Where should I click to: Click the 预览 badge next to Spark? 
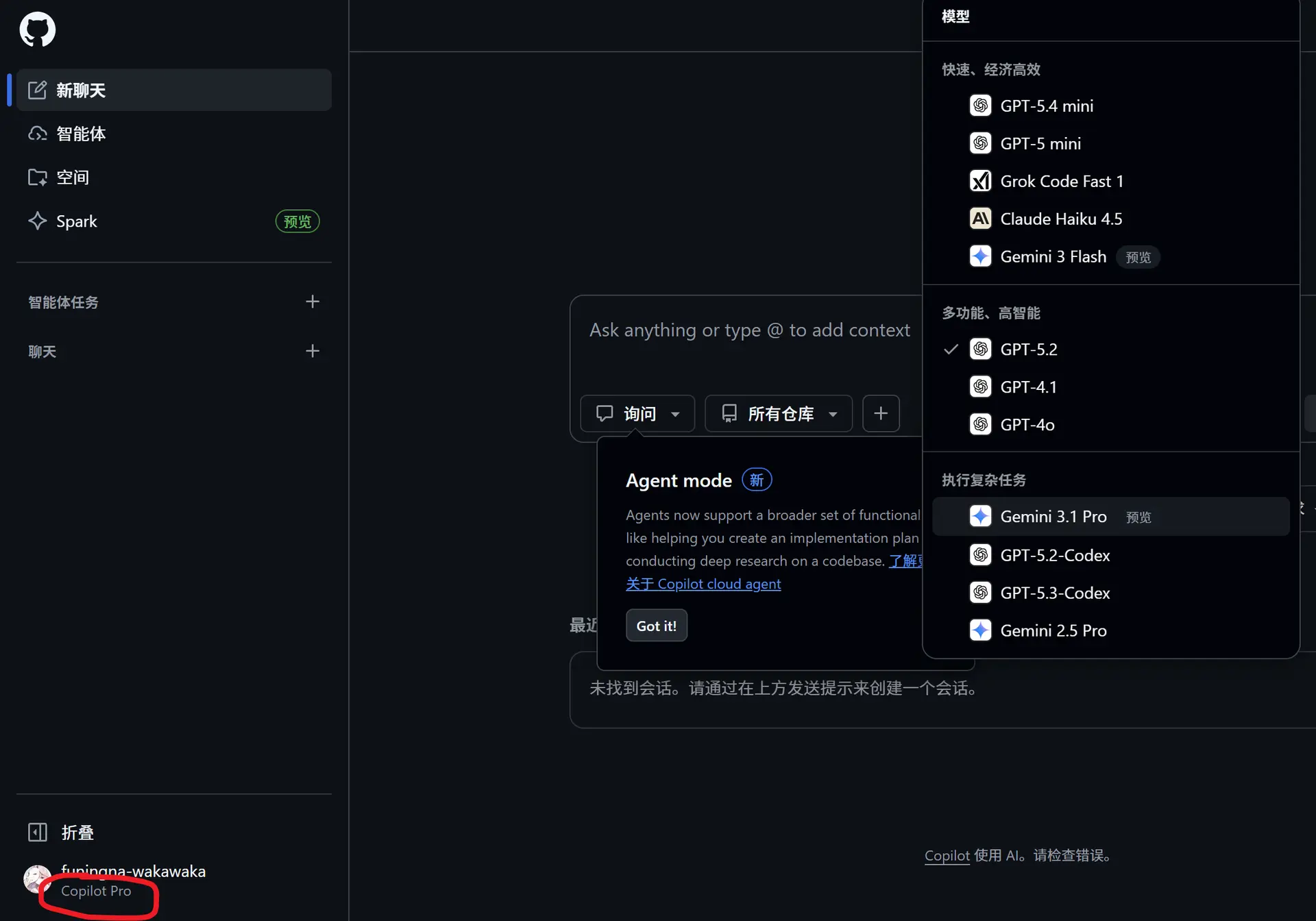[297, 221]
